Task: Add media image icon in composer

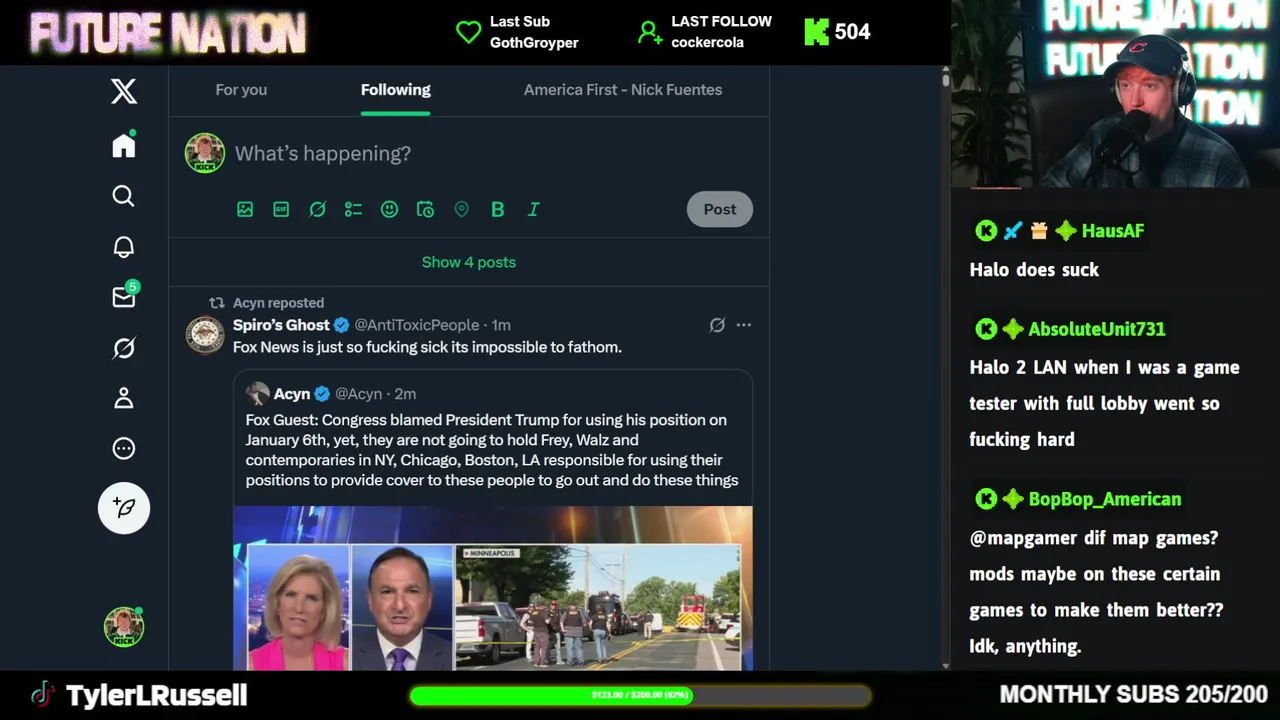Action: 245,209
